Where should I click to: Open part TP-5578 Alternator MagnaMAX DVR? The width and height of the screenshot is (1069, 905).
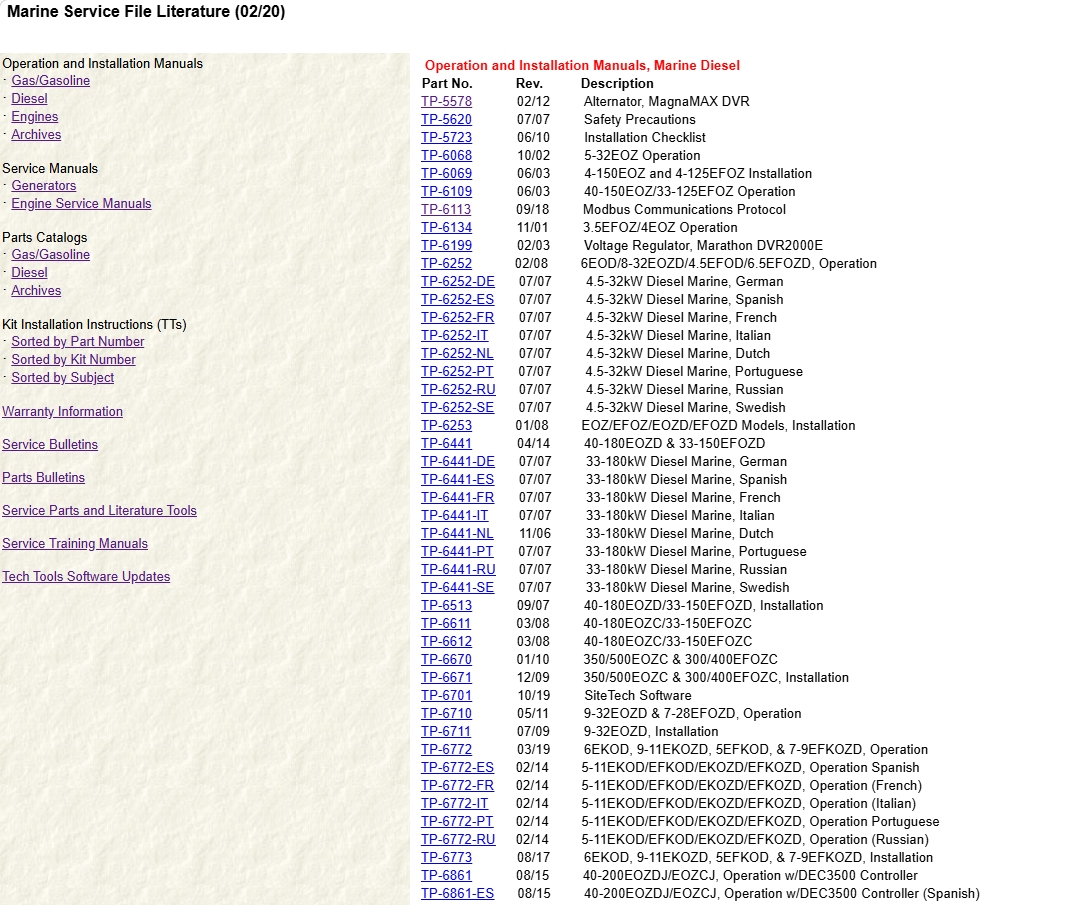point(447,102)
